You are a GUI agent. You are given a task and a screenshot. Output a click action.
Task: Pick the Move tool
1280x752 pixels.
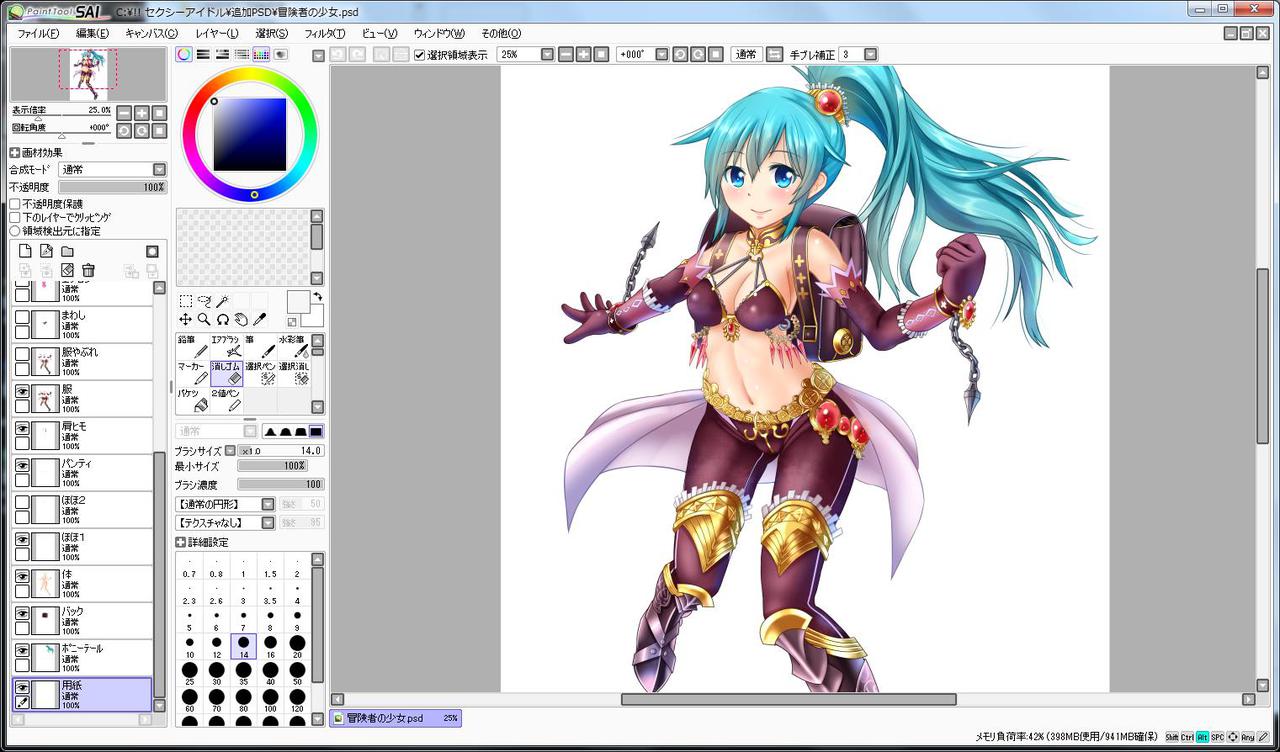tap(186, 319)
